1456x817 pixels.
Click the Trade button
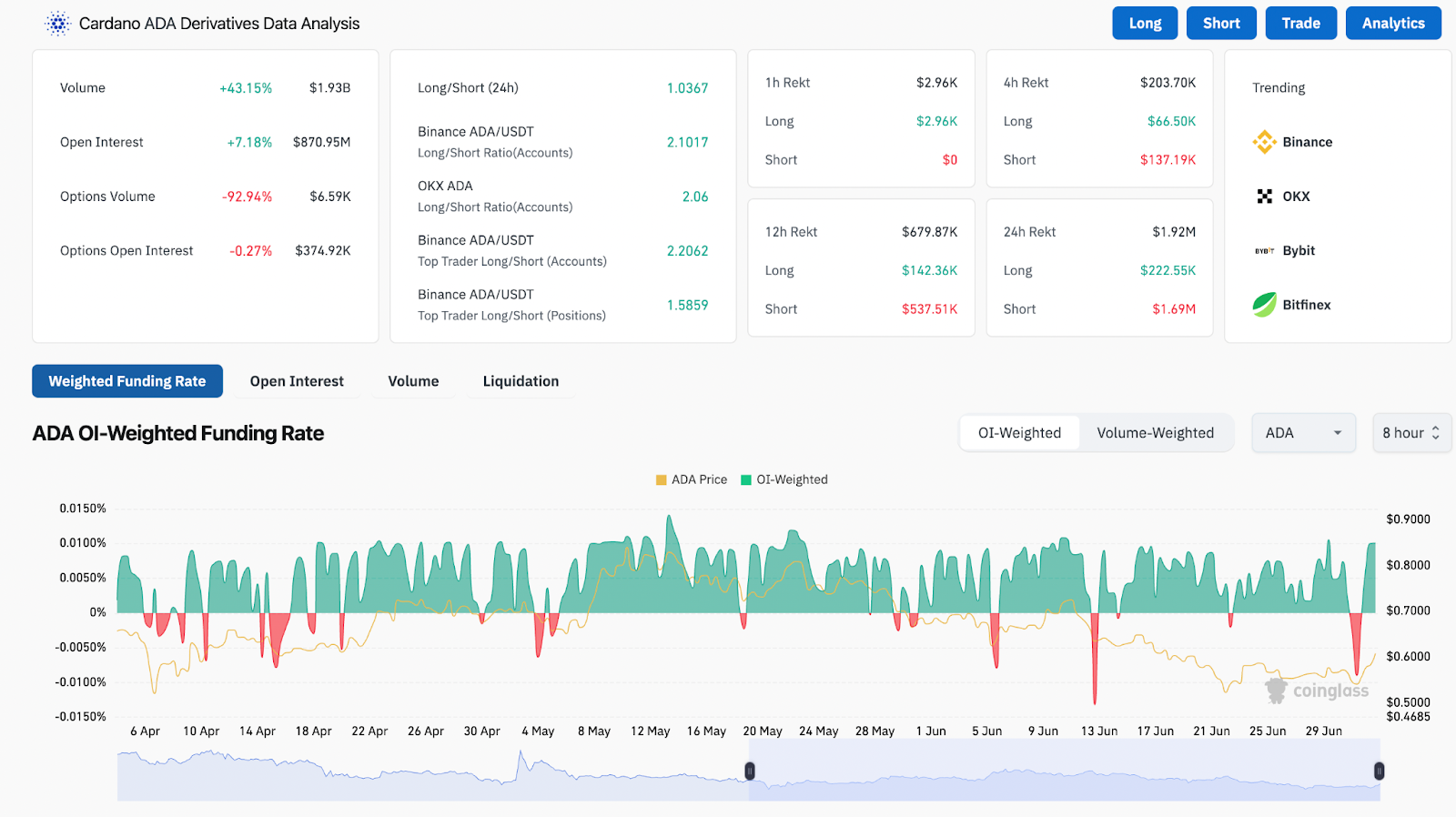pos(1300,24)
